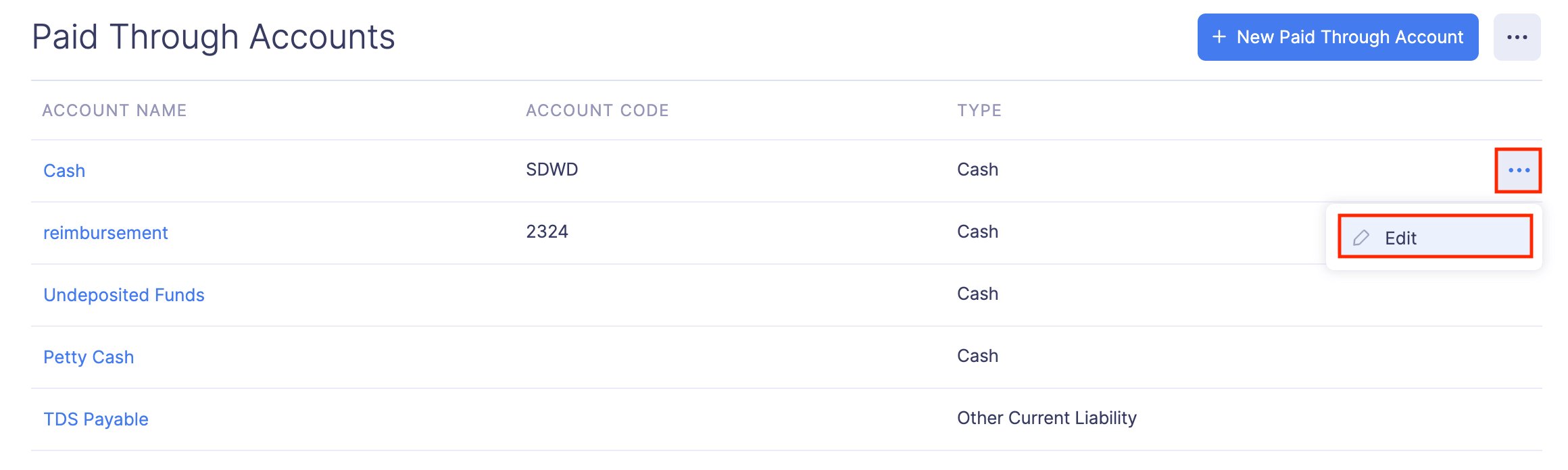Click the Paid Through Accounts page title
The height and width of the screenshot is (470, 1568).
tap(214, 37)
